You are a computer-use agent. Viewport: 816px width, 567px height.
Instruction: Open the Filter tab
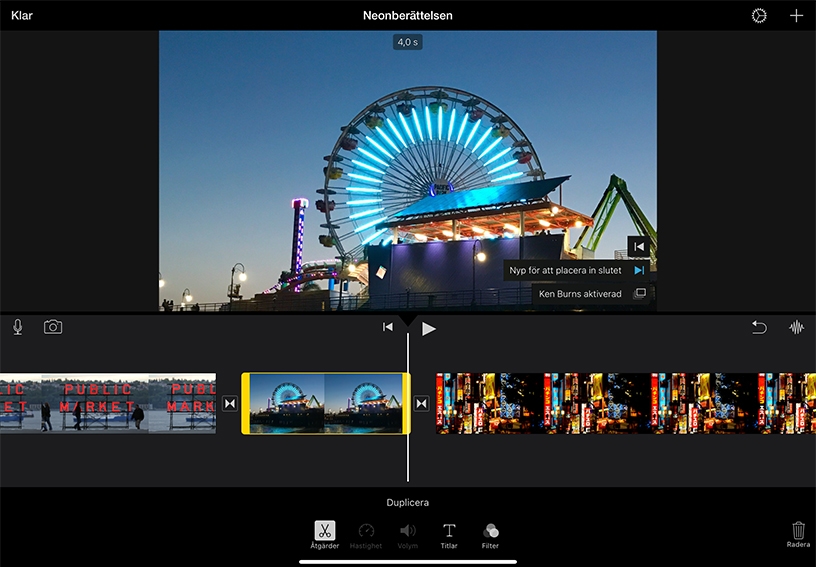[x=490, y=536]
